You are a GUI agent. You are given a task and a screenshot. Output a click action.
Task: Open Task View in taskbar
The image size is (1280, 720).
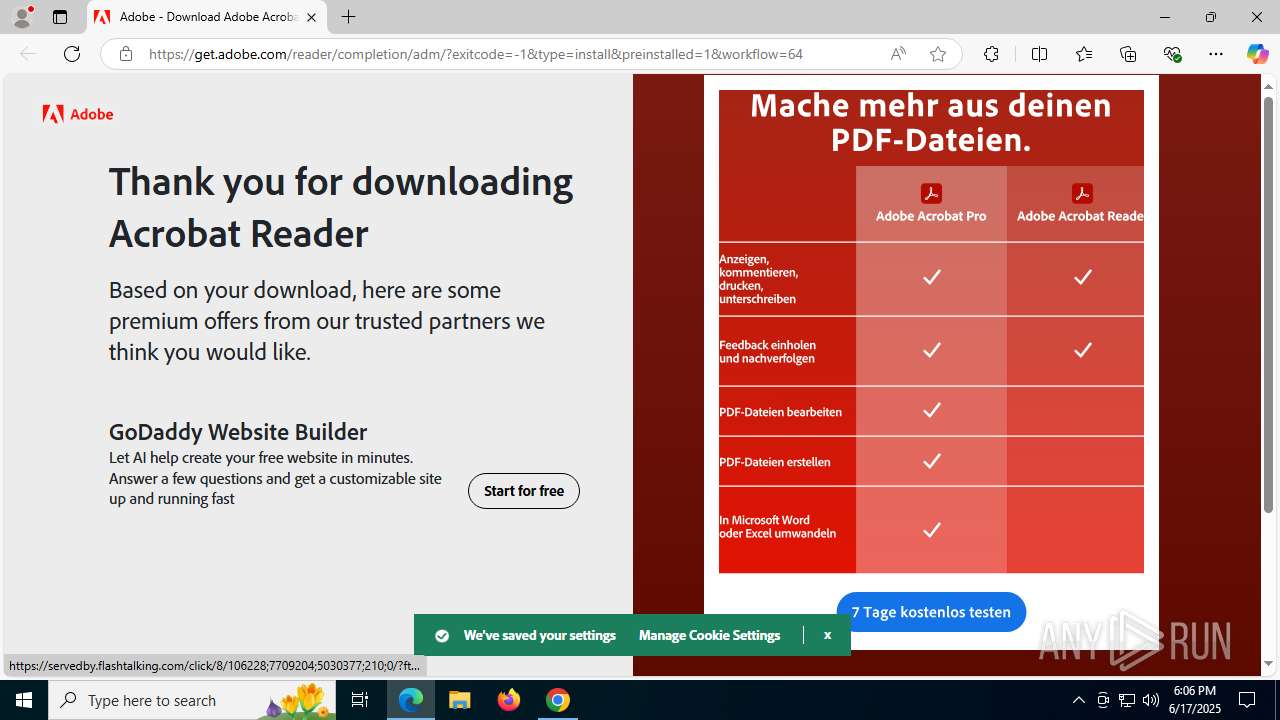361,700
